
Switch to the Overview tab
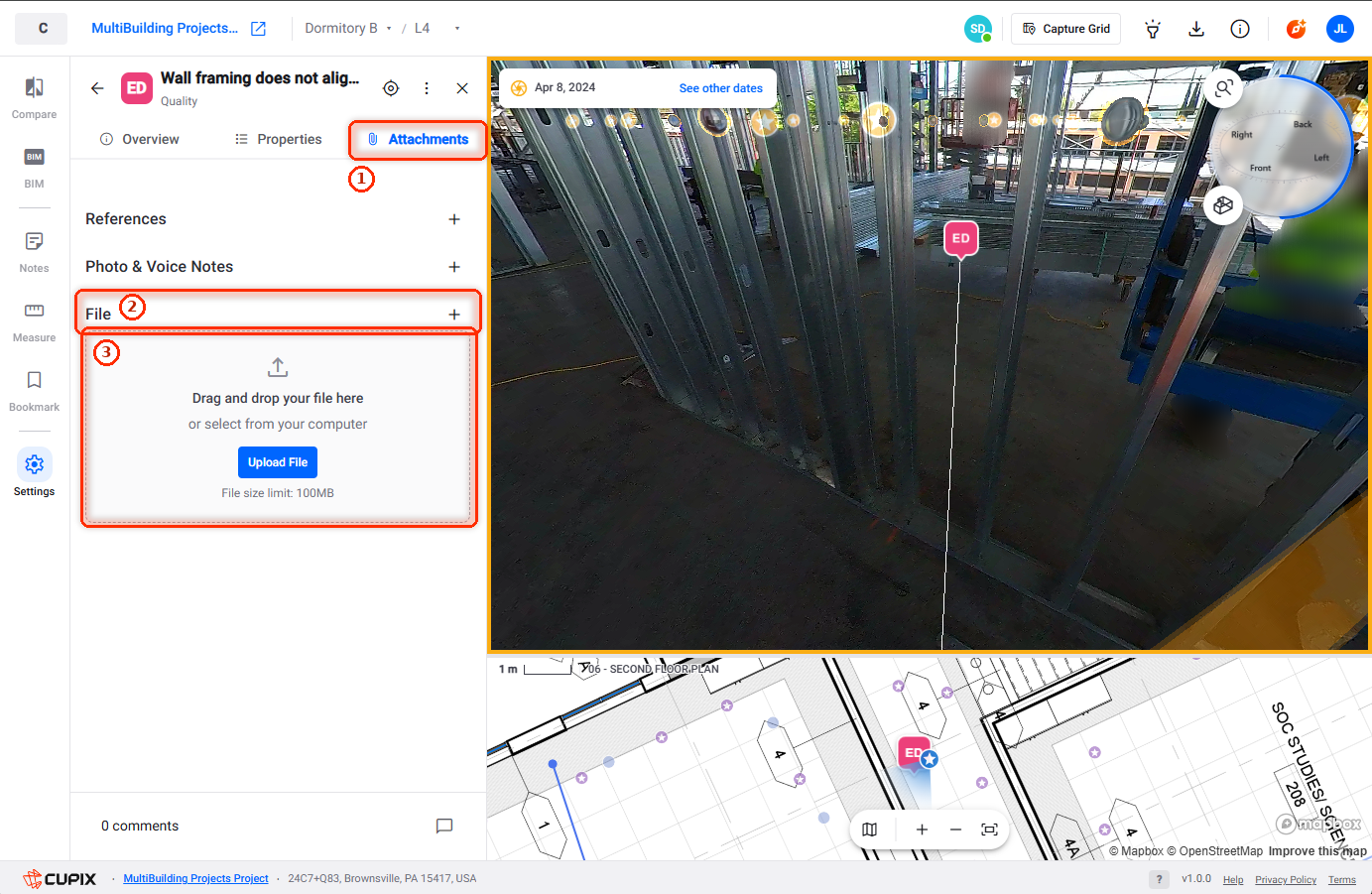(x=140, y=139)
